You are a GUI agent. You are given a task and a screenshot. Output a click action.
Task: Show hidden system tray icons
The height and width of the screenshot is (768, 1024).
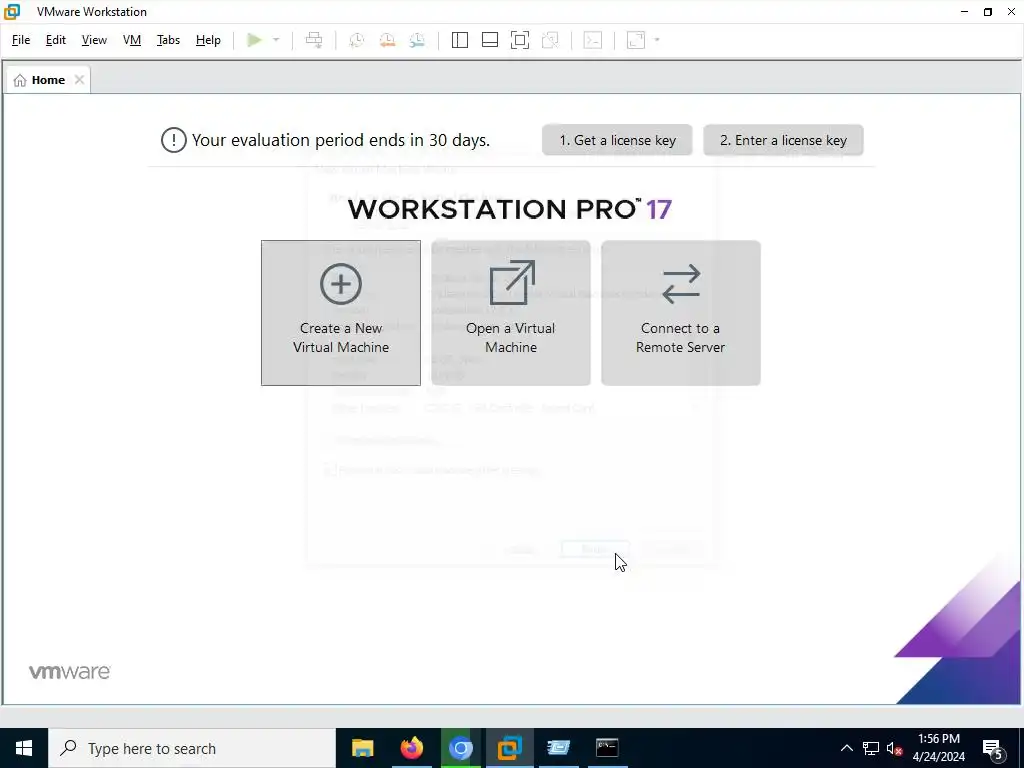click(x=846, y=748)
